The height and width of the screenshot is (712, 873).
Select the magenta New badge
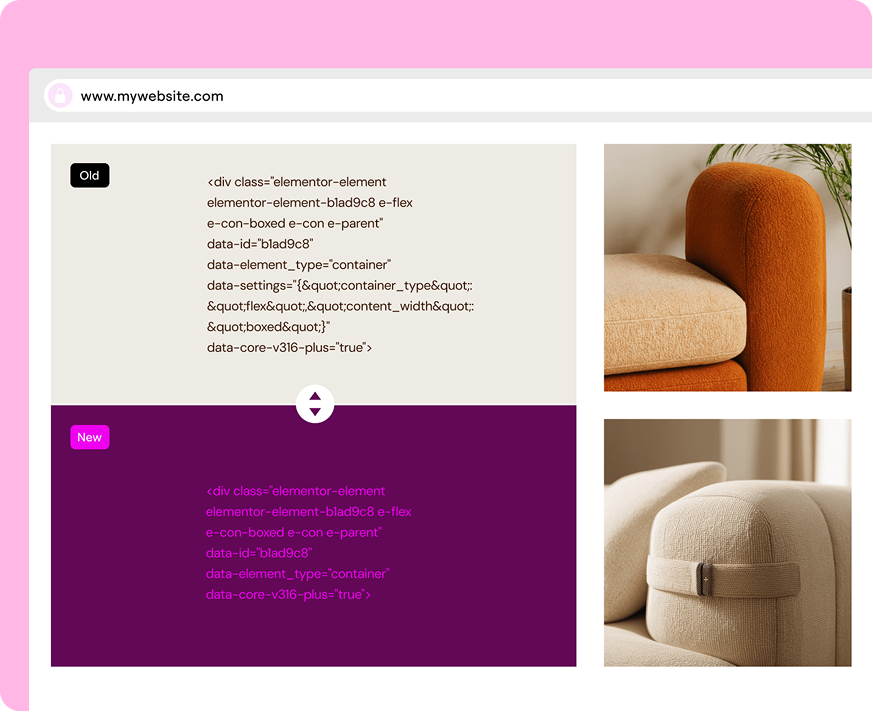pyautogui.click(x=90, y=437)
